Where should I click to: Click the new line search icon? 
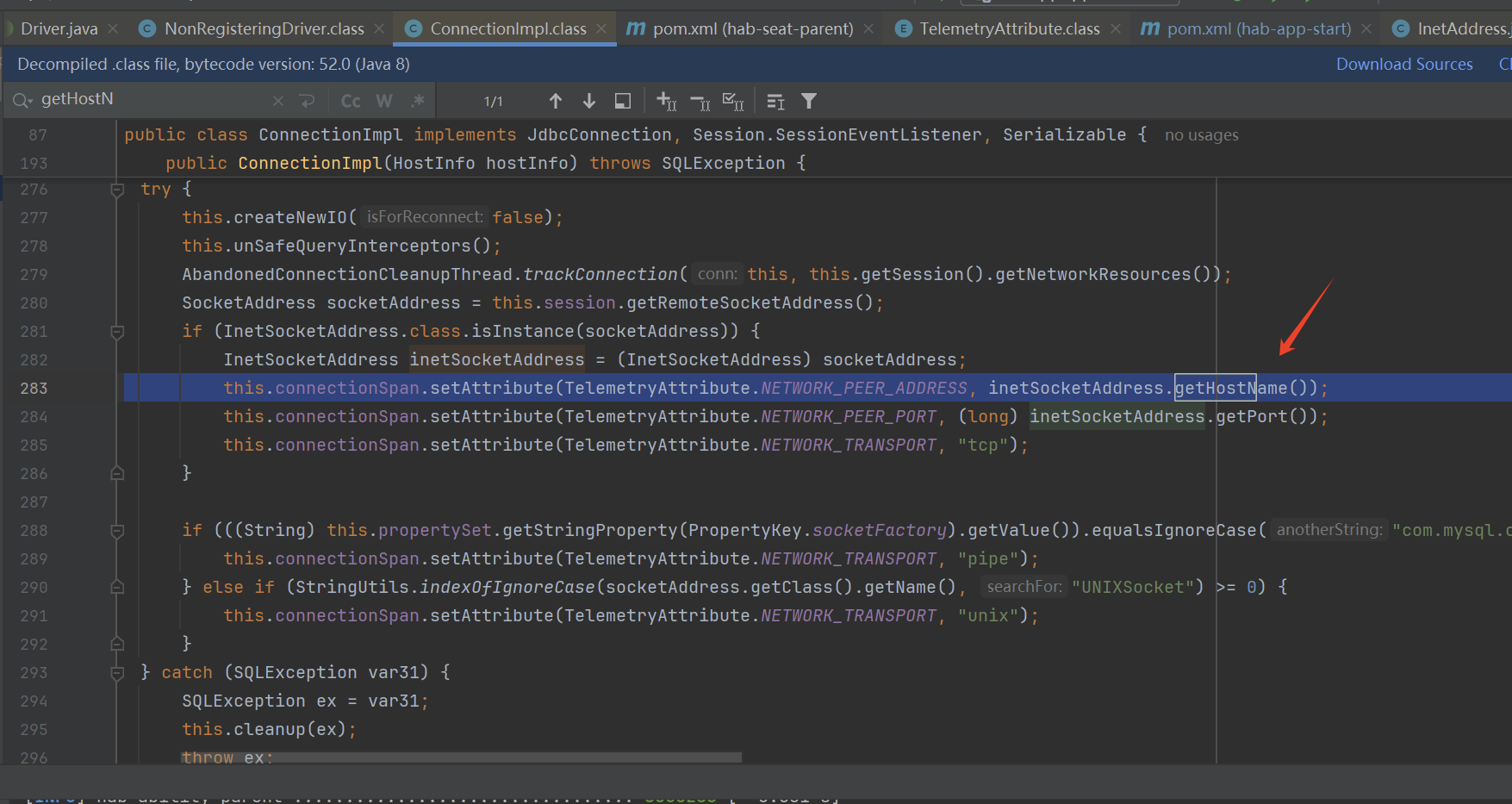[x=307, y=101]
